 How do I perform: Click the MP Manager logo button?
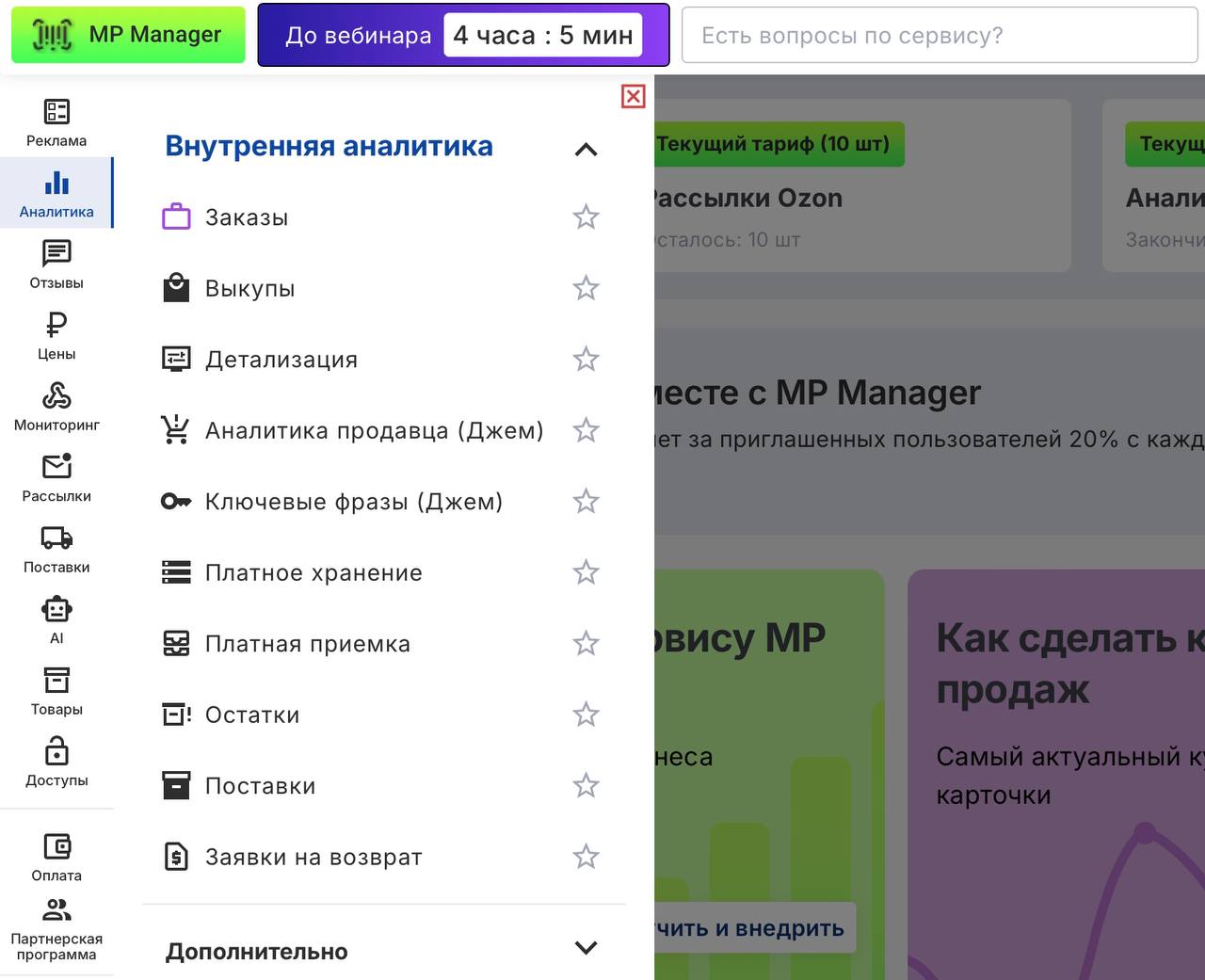tap(128, 35)
